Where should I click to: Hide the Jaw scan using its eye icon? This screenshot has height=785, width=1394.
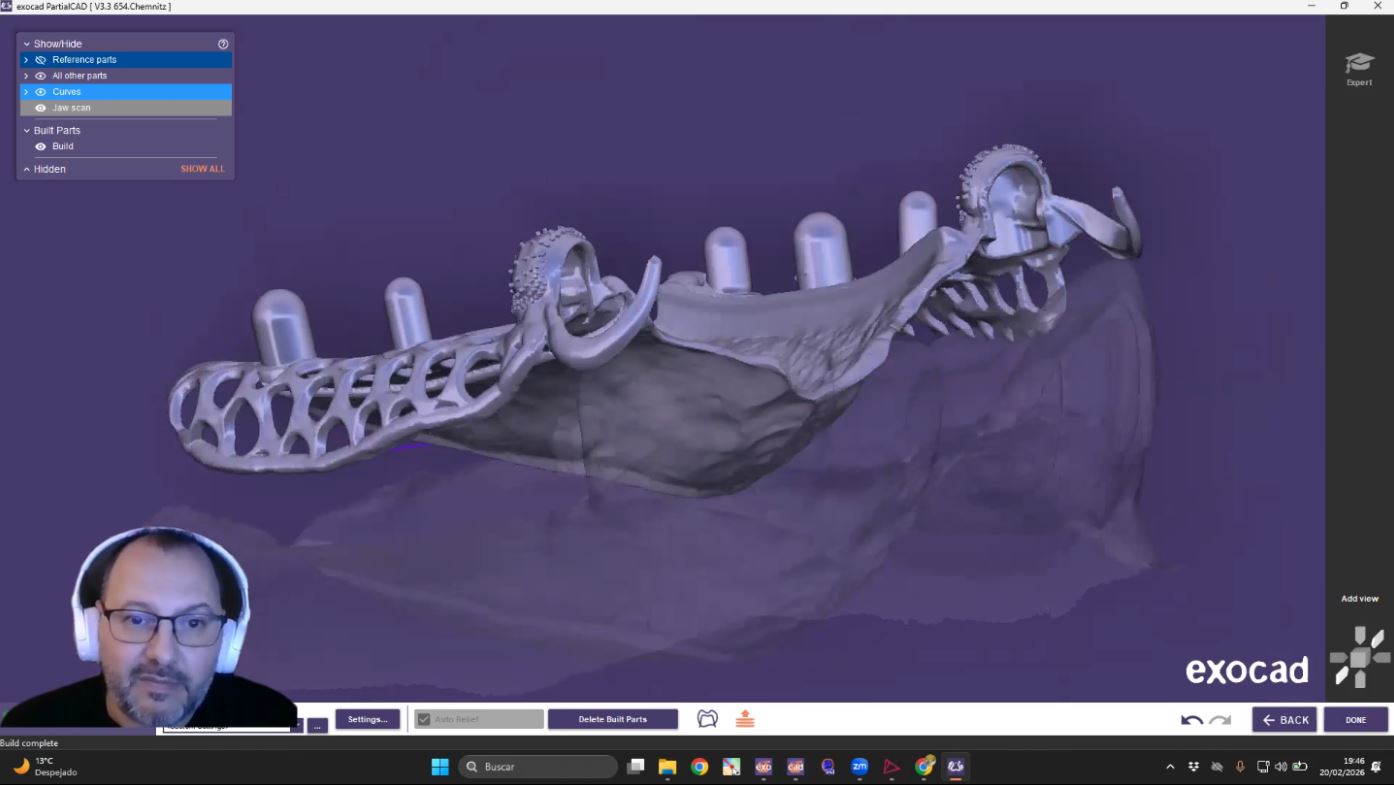pyautogui.click(x=41, y=108)
